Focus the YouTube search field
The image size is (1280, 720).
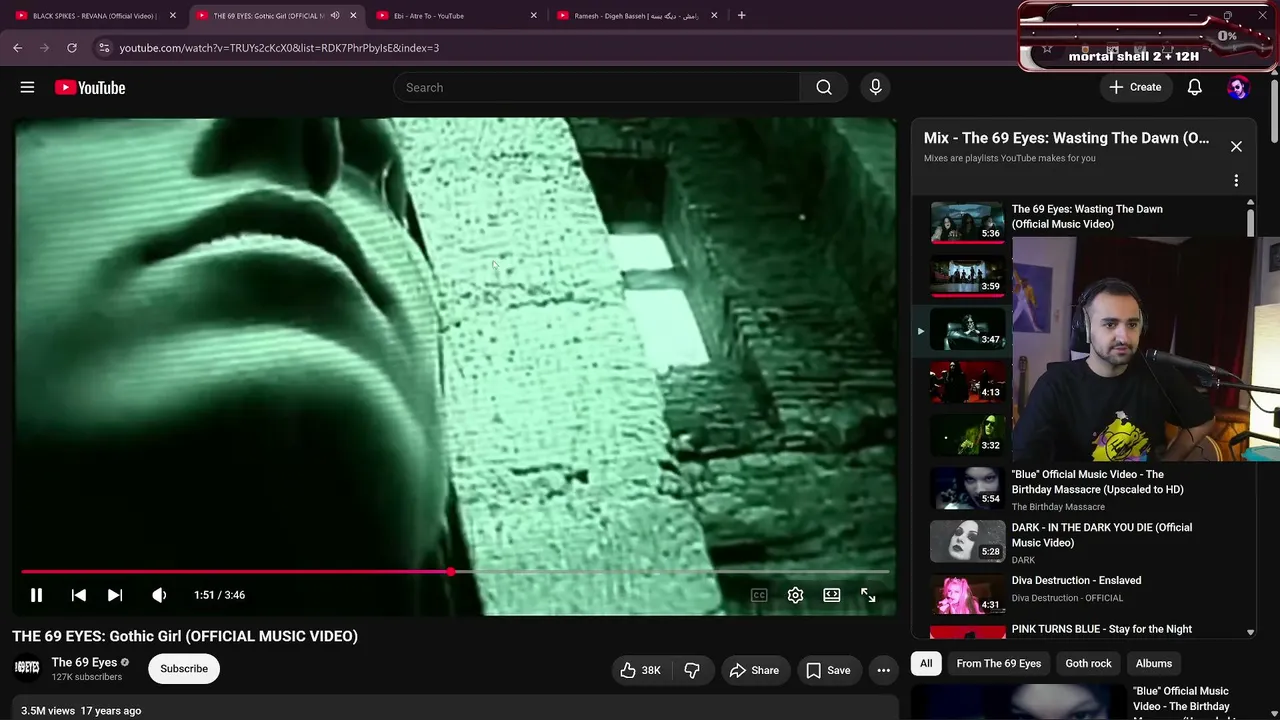tap(596, 87)
